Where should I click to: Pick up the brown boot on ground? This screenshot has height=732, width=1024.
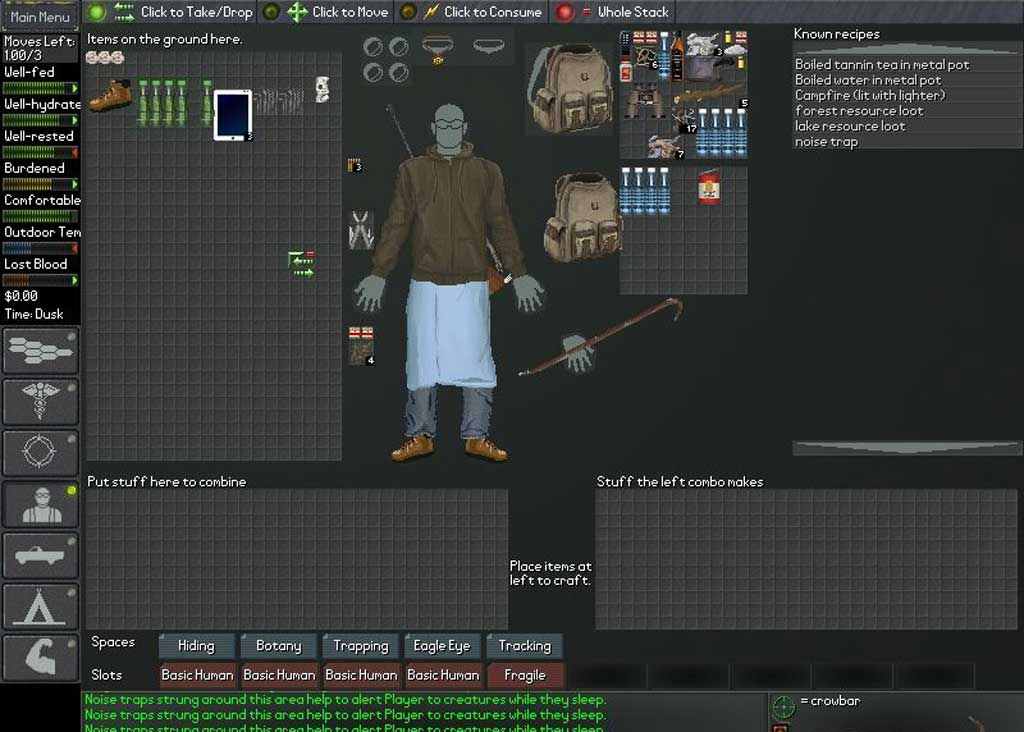[x=110, y=96]
